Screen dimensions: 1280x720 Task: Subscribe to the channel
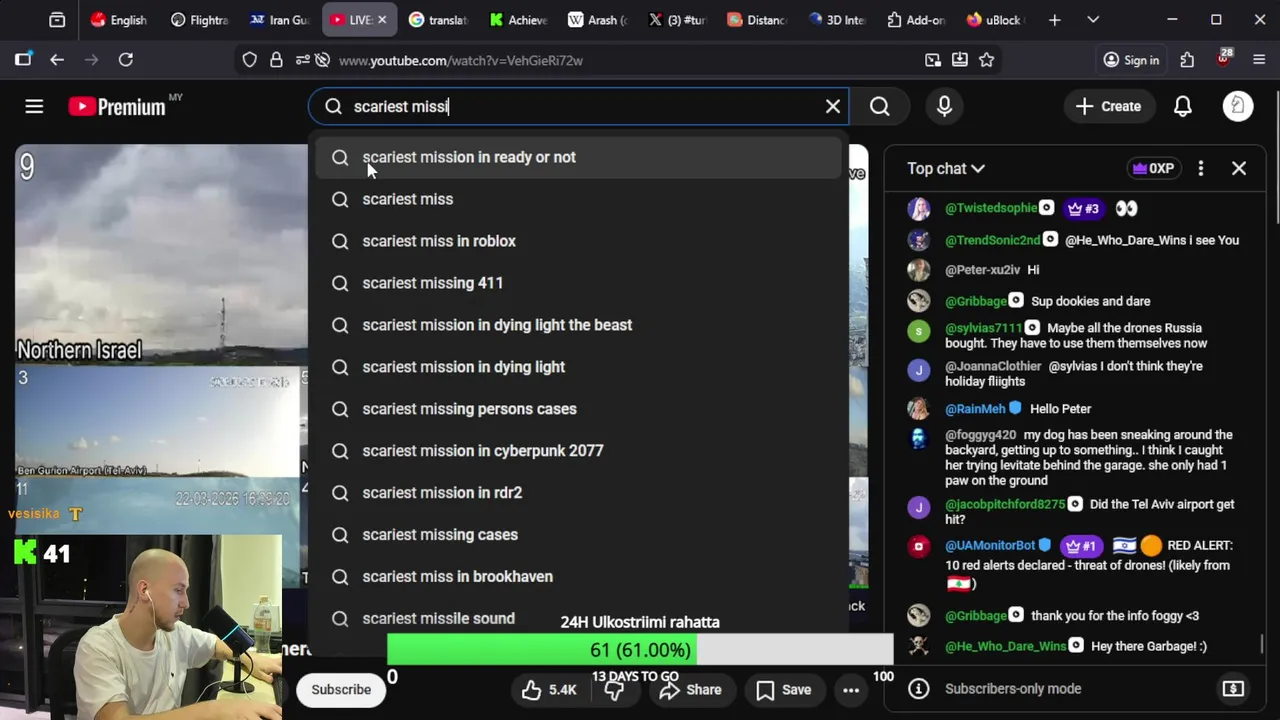coord(341,690)
